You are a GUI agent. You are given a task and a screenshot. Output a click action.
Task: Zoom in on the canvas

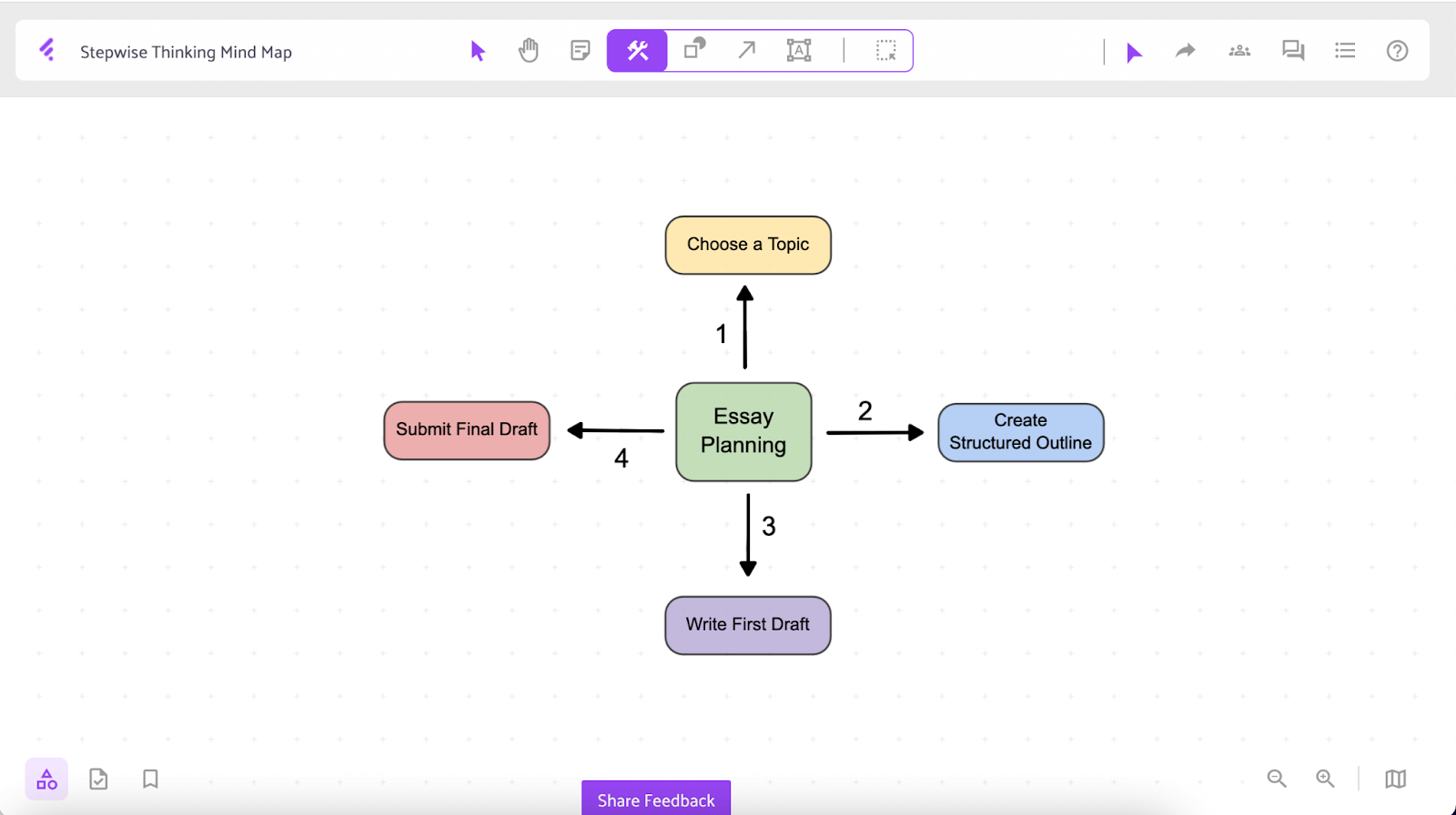1325,779
